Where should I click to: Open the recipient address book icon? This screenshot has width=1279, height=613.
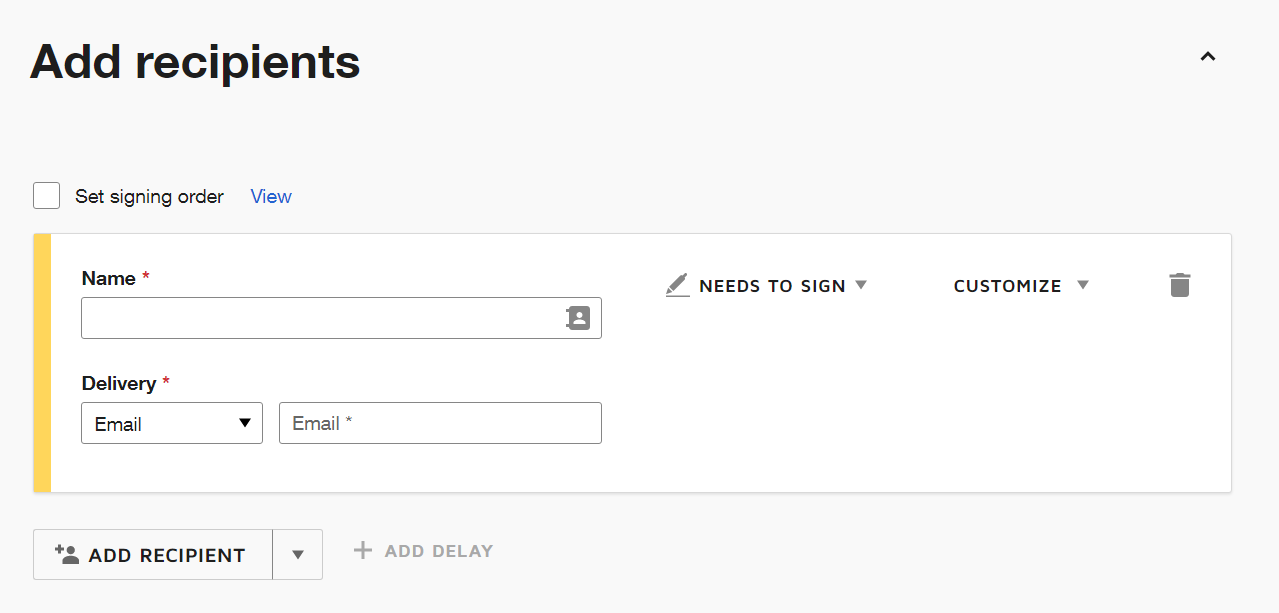[578, 318]
